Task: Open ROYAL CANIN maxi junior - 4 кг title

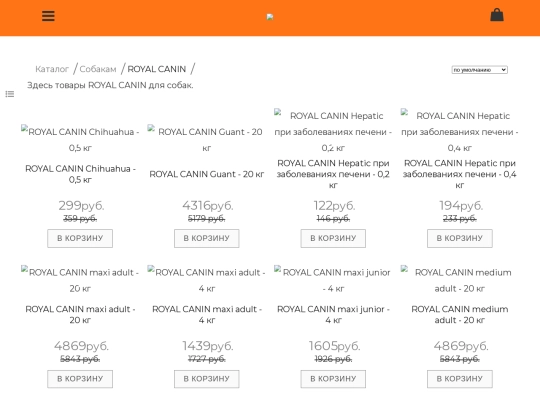Action: (x=333, y=314)
